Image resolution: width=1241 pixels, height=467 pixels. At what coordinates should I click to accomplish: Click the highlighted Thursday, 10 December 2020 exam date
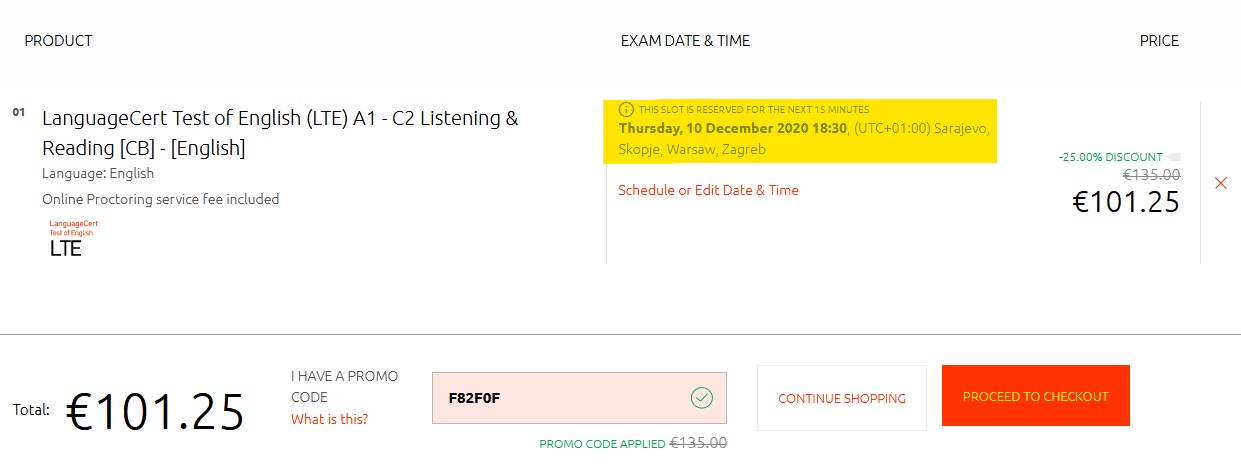733,128
